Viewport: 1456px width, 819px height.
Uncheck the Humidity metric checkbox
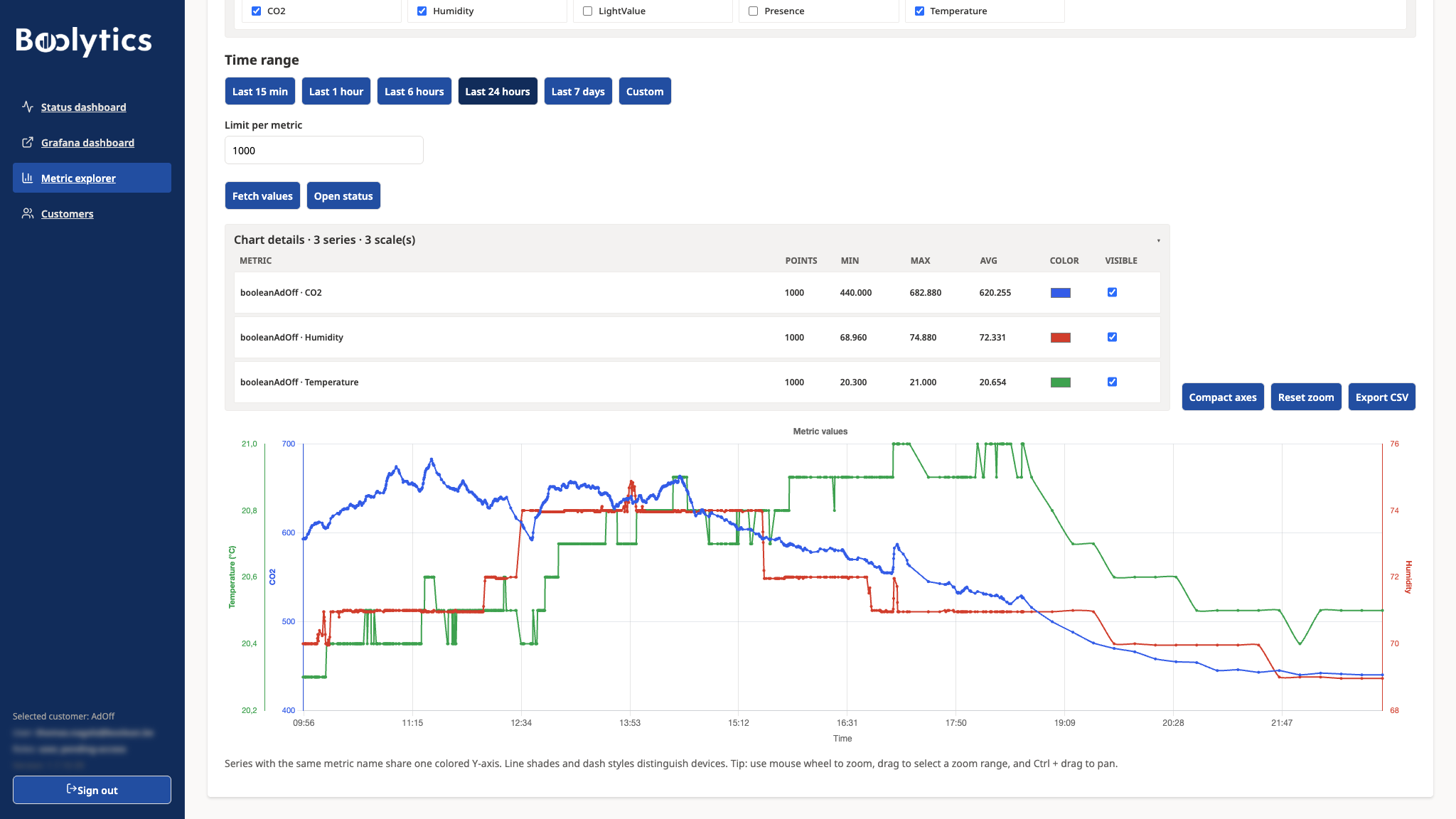[x=422, y=11]
